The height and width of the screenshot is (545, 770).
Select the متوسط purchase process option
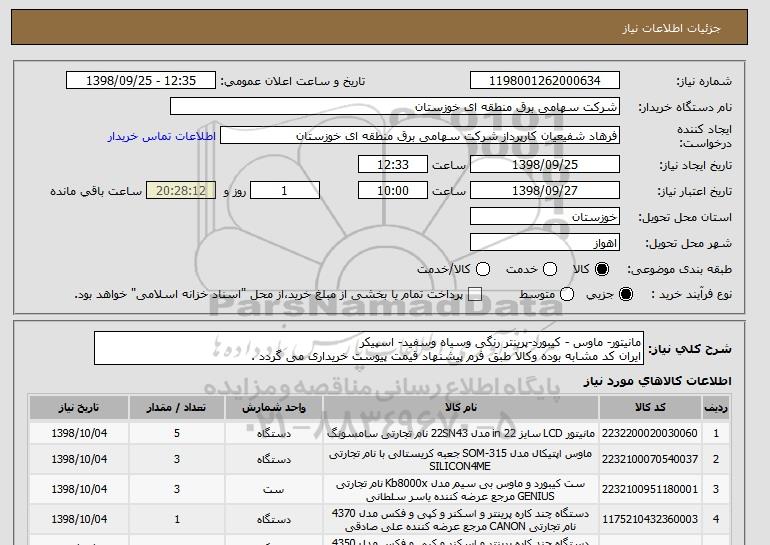click(x=567, y=295)
